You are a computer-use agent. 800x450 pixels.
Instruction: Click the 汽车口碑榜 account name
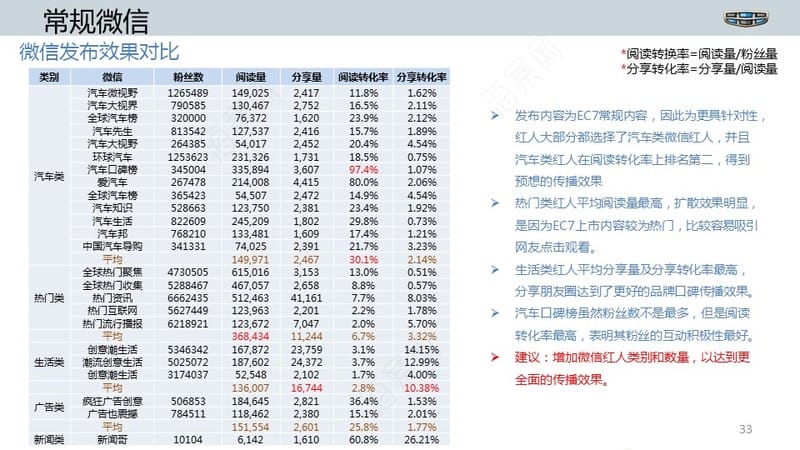click(x=112, y=170)
